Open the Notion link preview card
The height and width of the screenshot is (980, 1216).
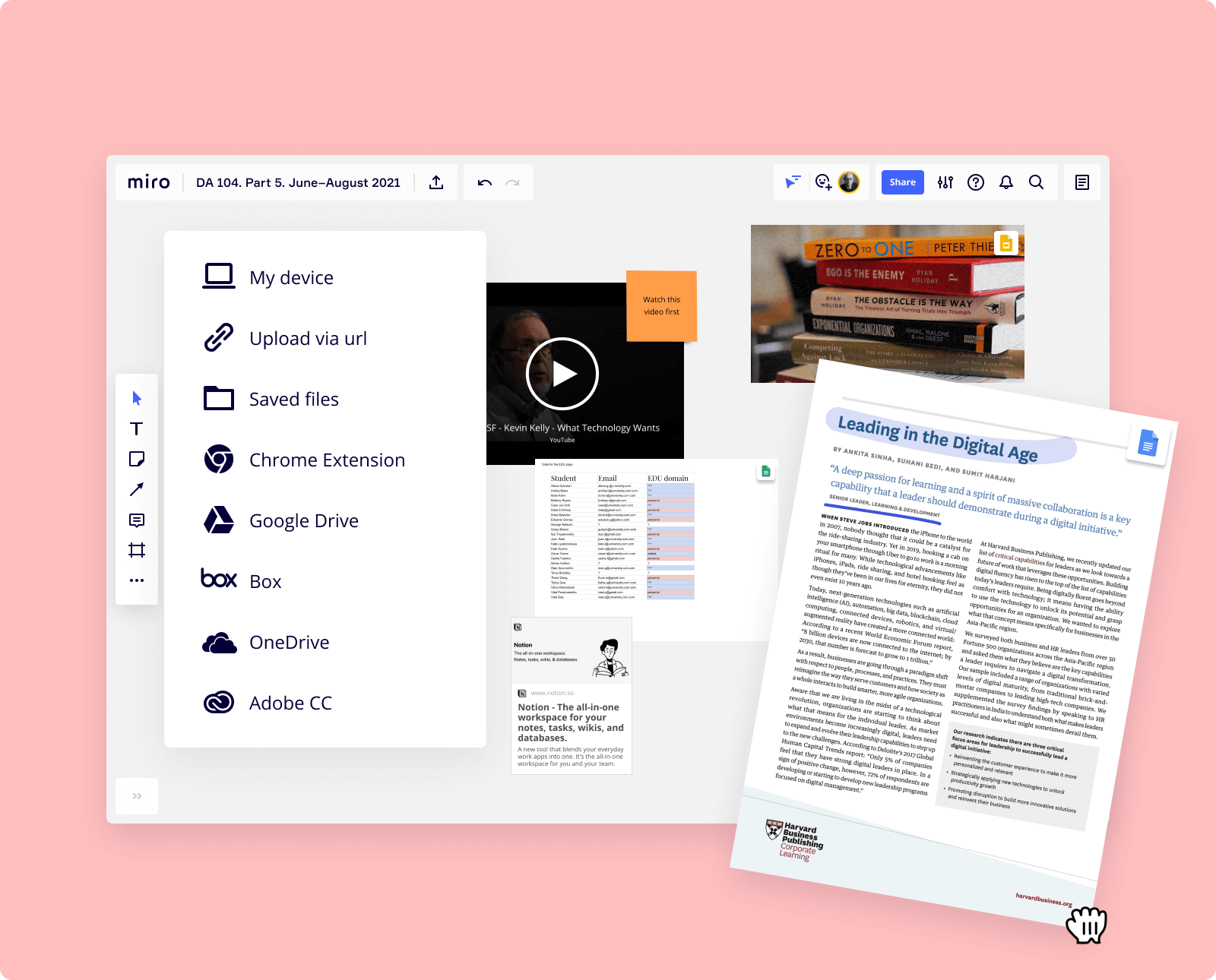coord(572,695)
